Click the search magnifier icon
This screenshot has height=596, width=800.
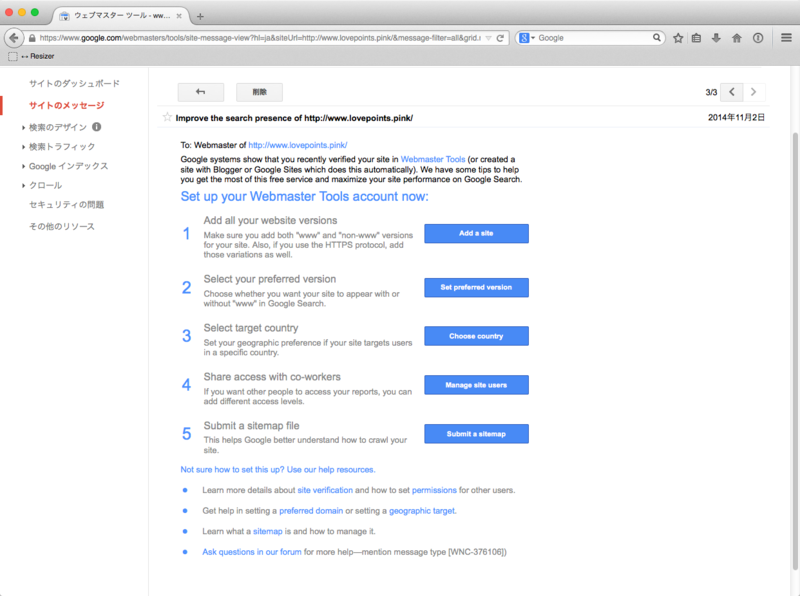(x=657, y=37)
